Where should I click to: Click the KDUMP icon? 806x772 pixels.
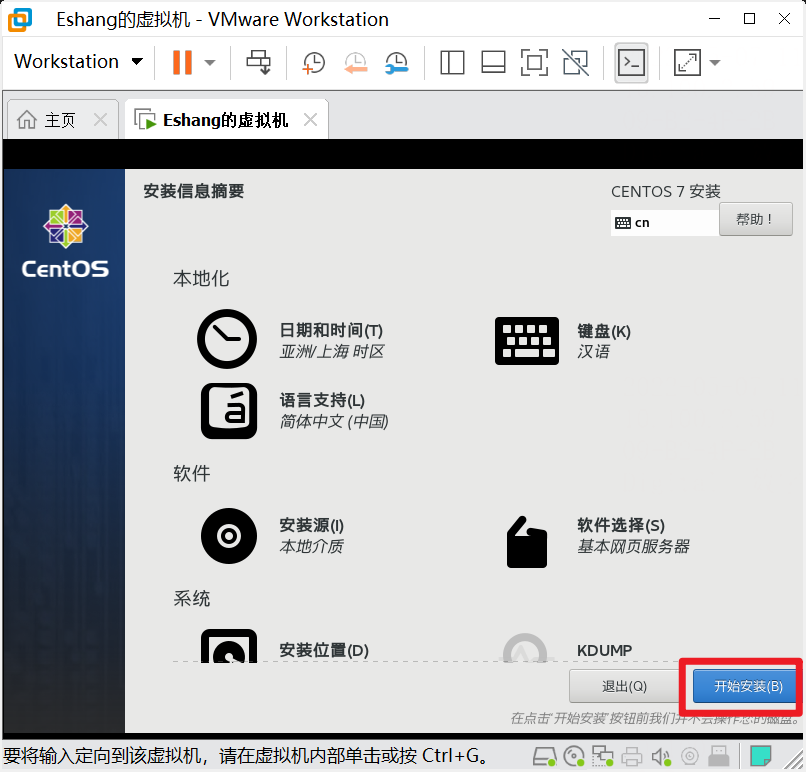coord(525,648)
